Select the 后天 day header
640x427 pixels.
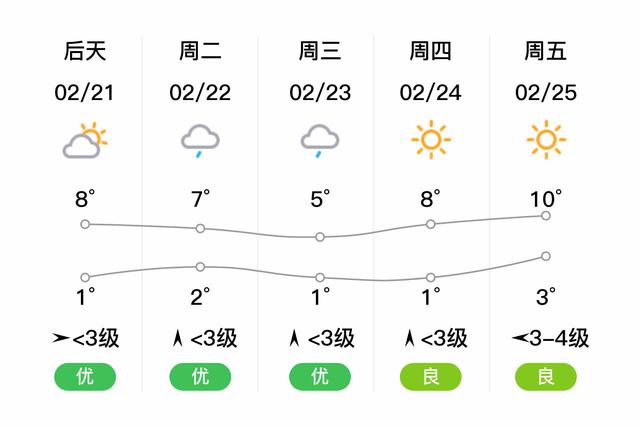coord(84,51)
